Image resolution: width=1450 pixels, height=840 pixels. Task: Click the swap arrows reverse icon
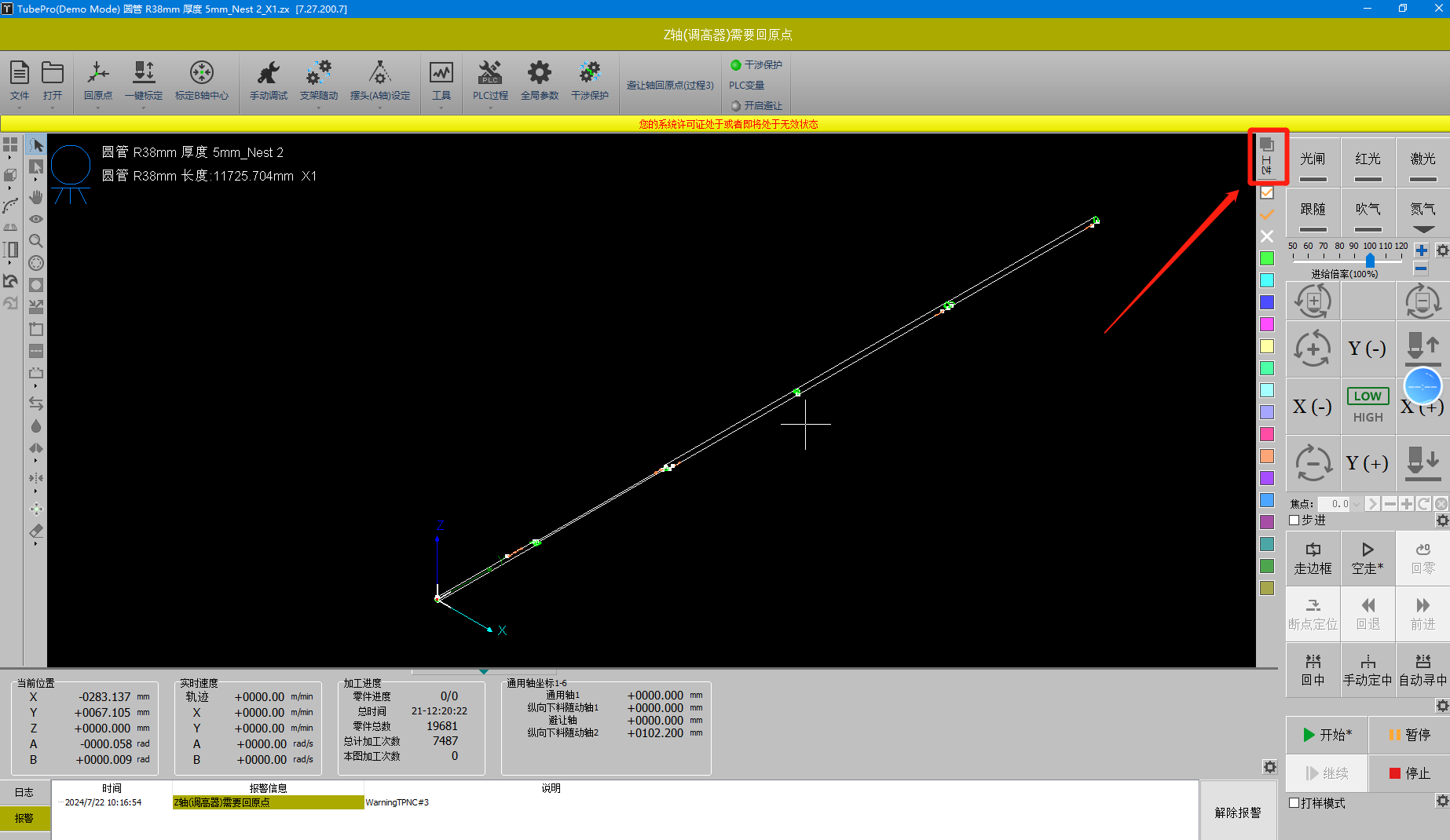click(36, 403)
